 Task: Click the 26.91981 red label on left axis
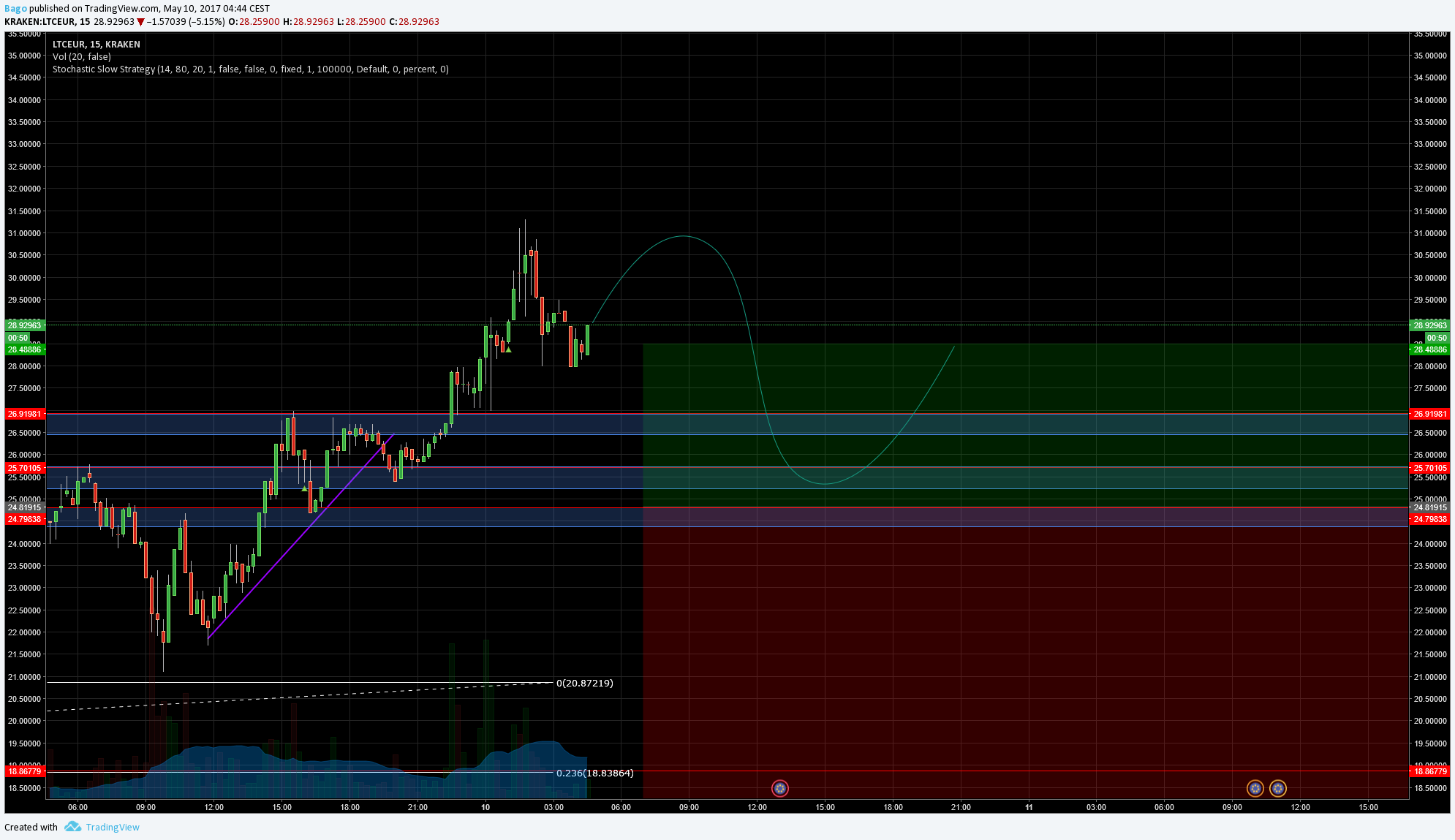[25, 414]
